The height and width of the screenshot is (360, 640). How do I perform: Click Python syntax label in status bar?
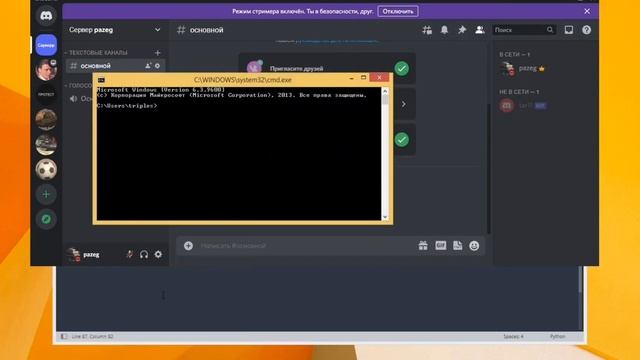pos(557,336)
